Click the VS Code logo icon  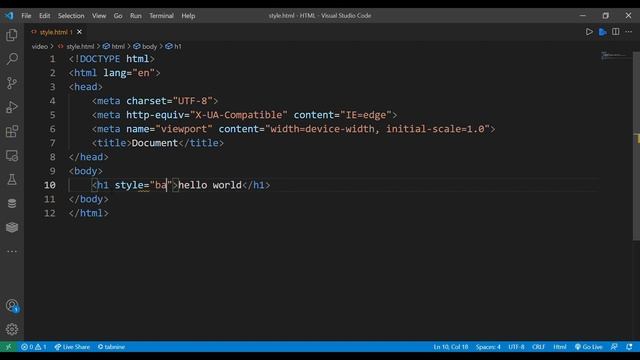9,16
